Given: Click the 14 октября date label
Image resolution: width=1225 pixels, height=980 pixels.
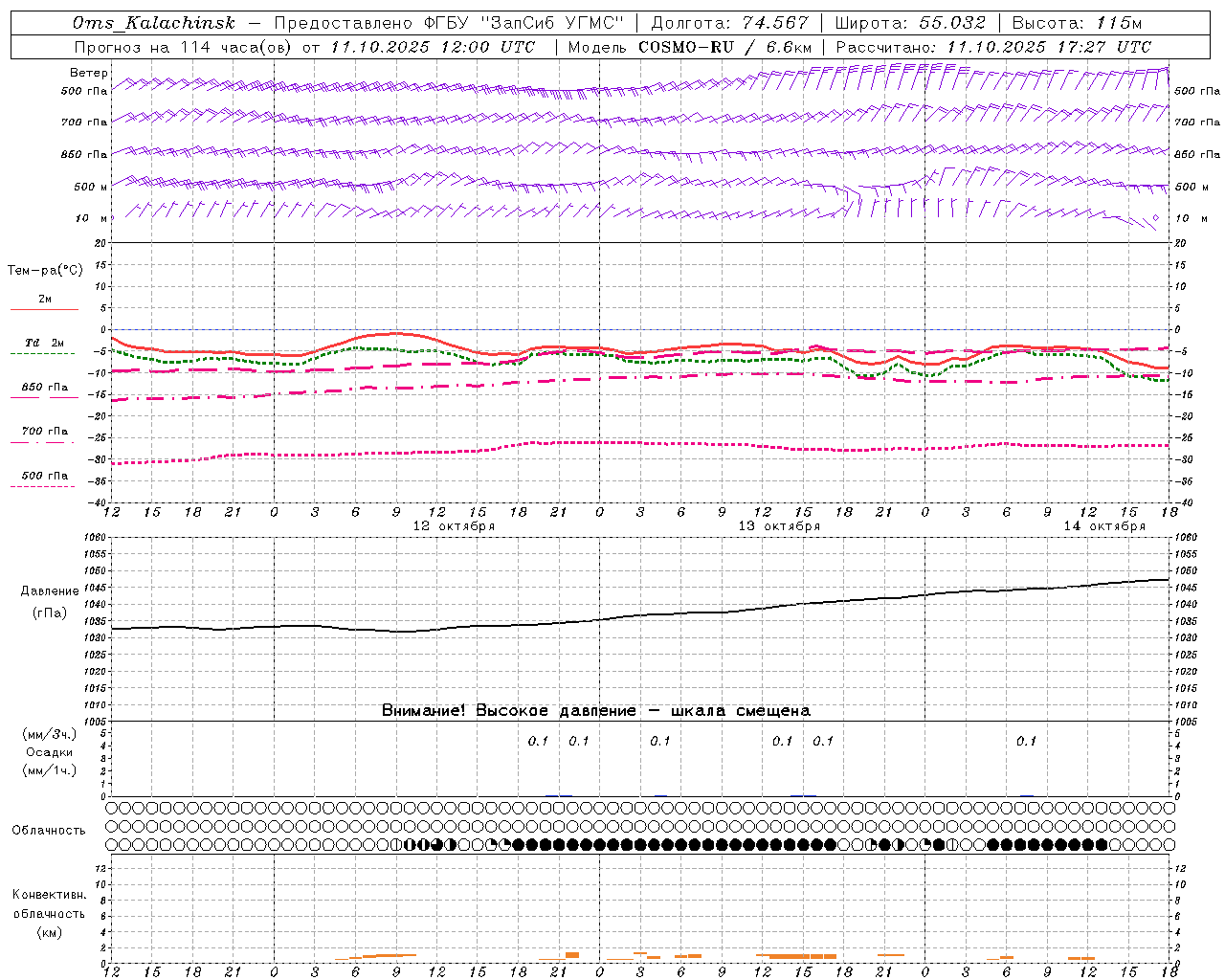Looking at the screenshot, I should [x=1104, y=526].
